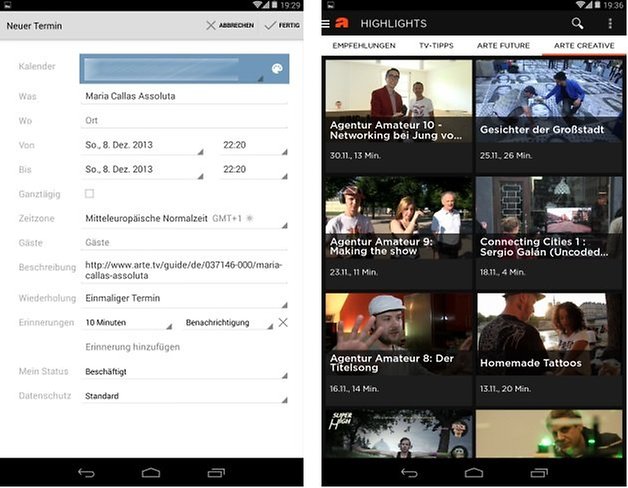Open Agentur Amateur 9 Making the show
628x488 pixels.
click(399, 233)
